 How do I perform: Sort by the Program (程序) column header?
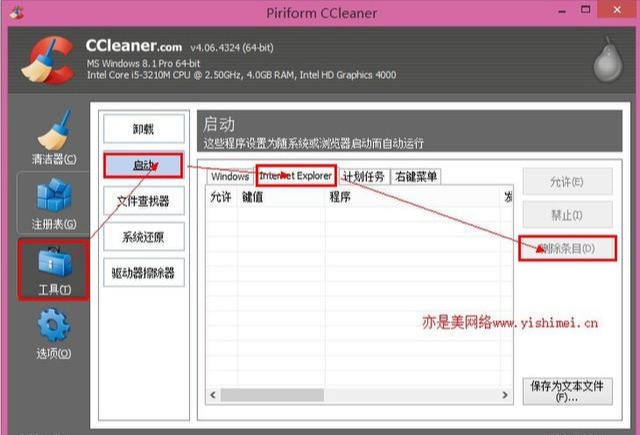tap(412, 197)
